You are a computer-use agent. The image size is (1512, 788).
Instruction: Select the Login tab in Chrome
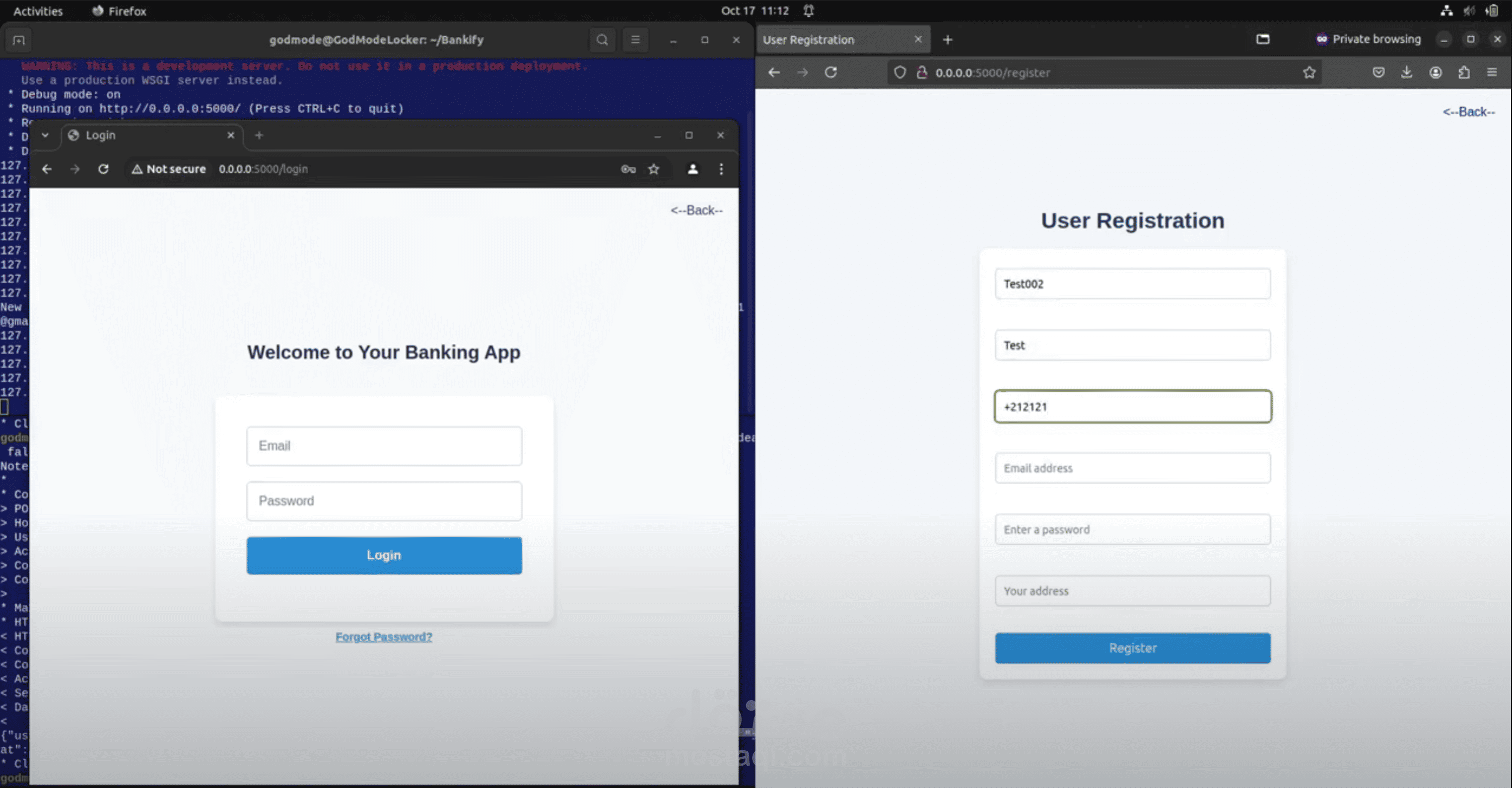151,135
